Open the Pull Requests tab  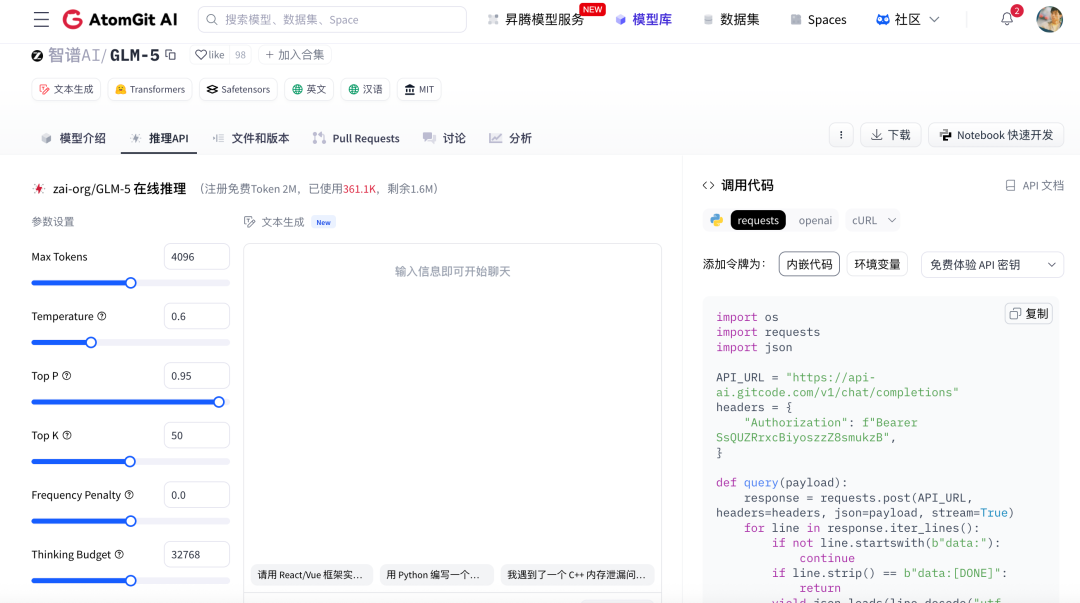click(x=356, y=138)
